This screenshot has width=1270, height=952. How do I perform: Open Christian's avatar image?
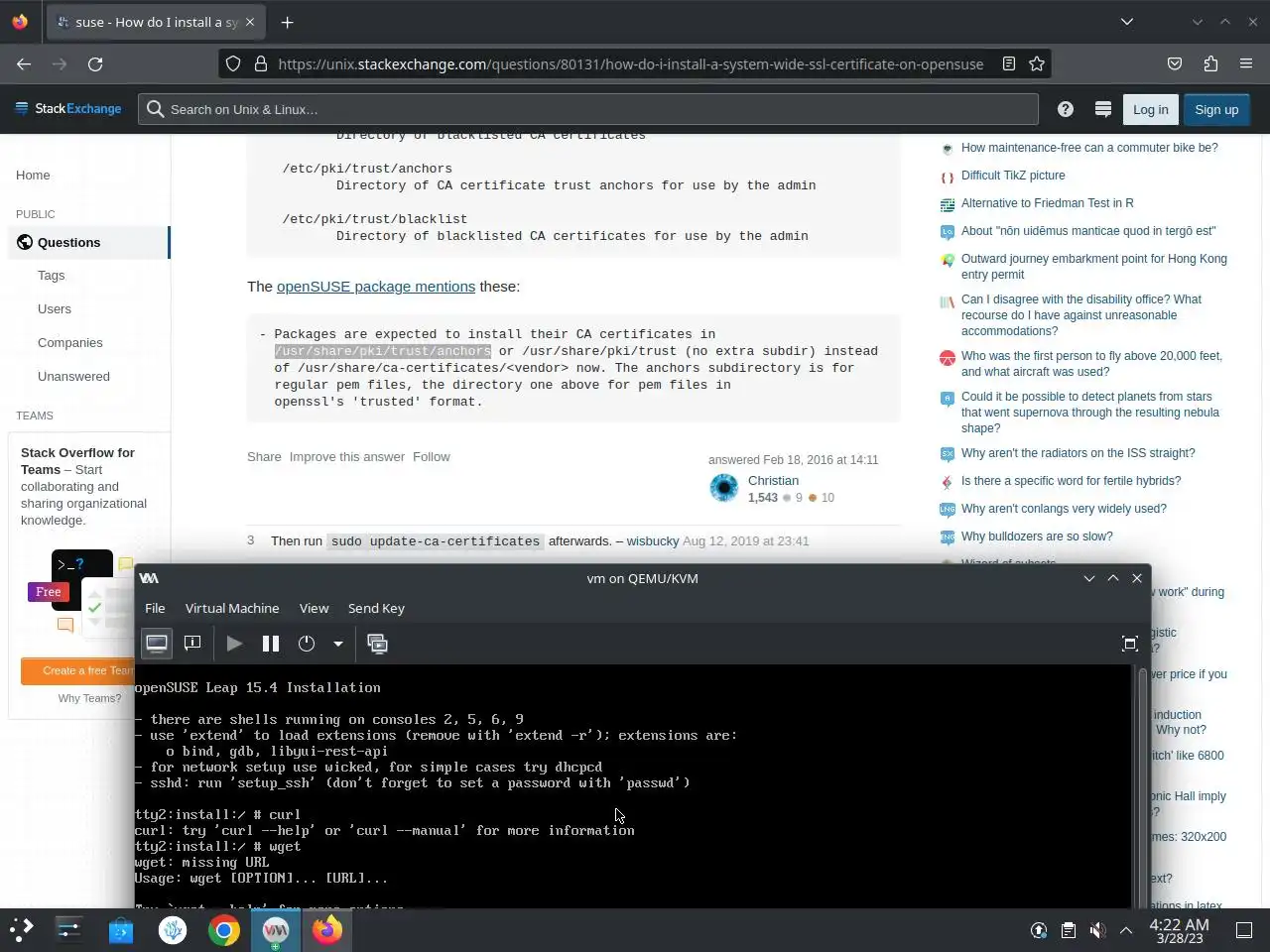[x=724, y=488]
